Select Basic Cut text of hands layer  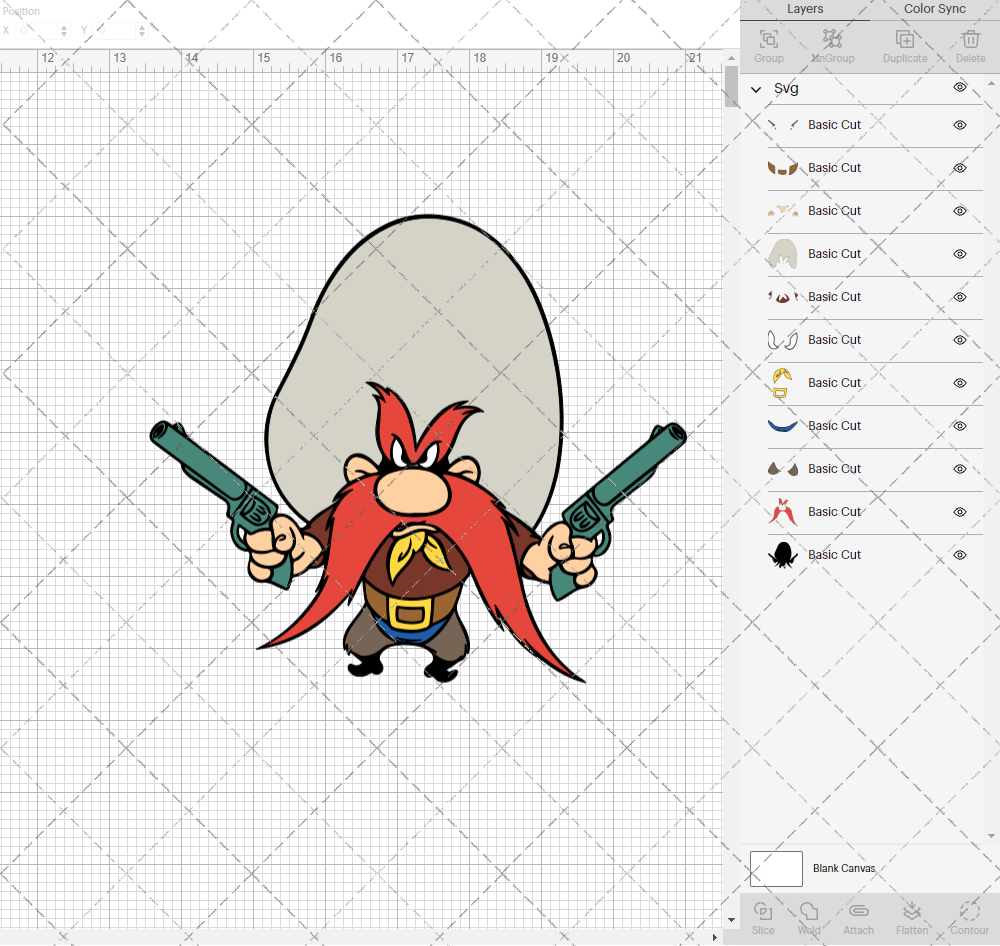(834, 211)
